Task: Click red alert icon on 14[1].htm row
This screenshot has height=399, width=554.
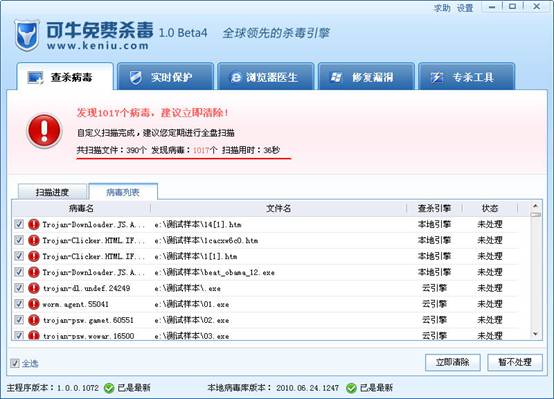Action: tap(34, 224)
